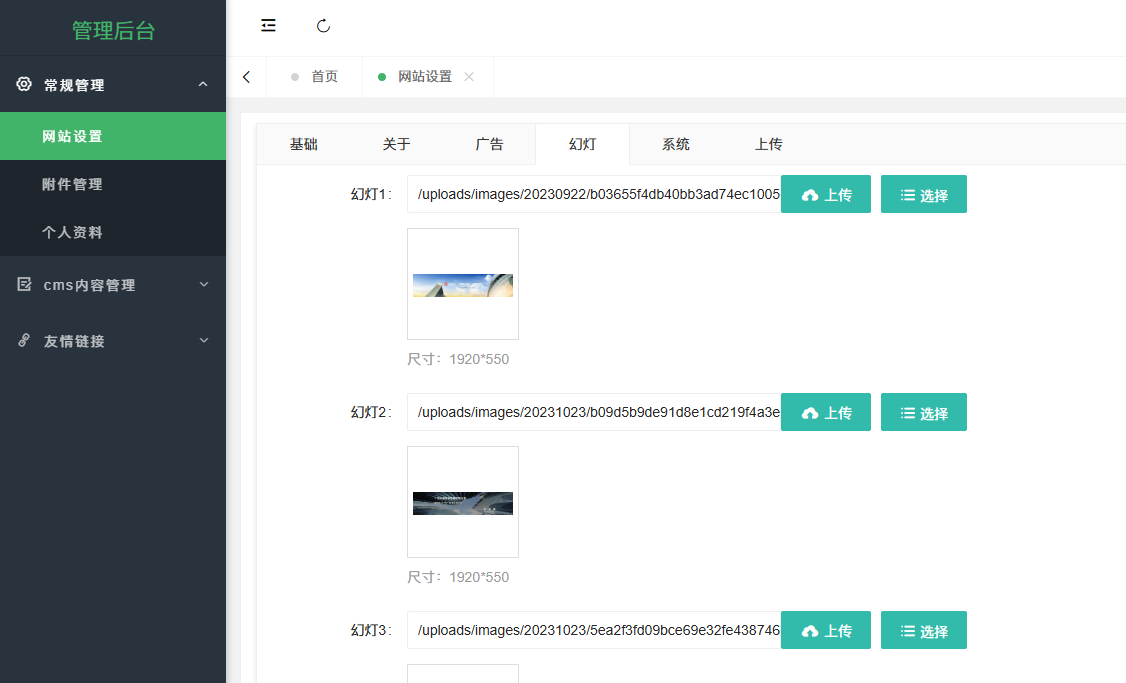Click the 管理后台 logo title
This screenshot has width=1126, height=683.
pos(113,30)
